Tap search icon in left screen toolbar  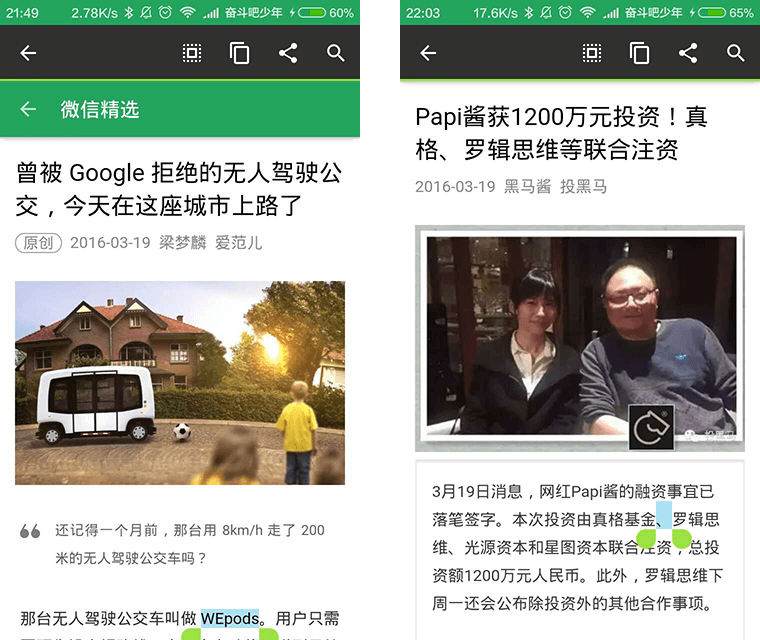pos(335,53)
